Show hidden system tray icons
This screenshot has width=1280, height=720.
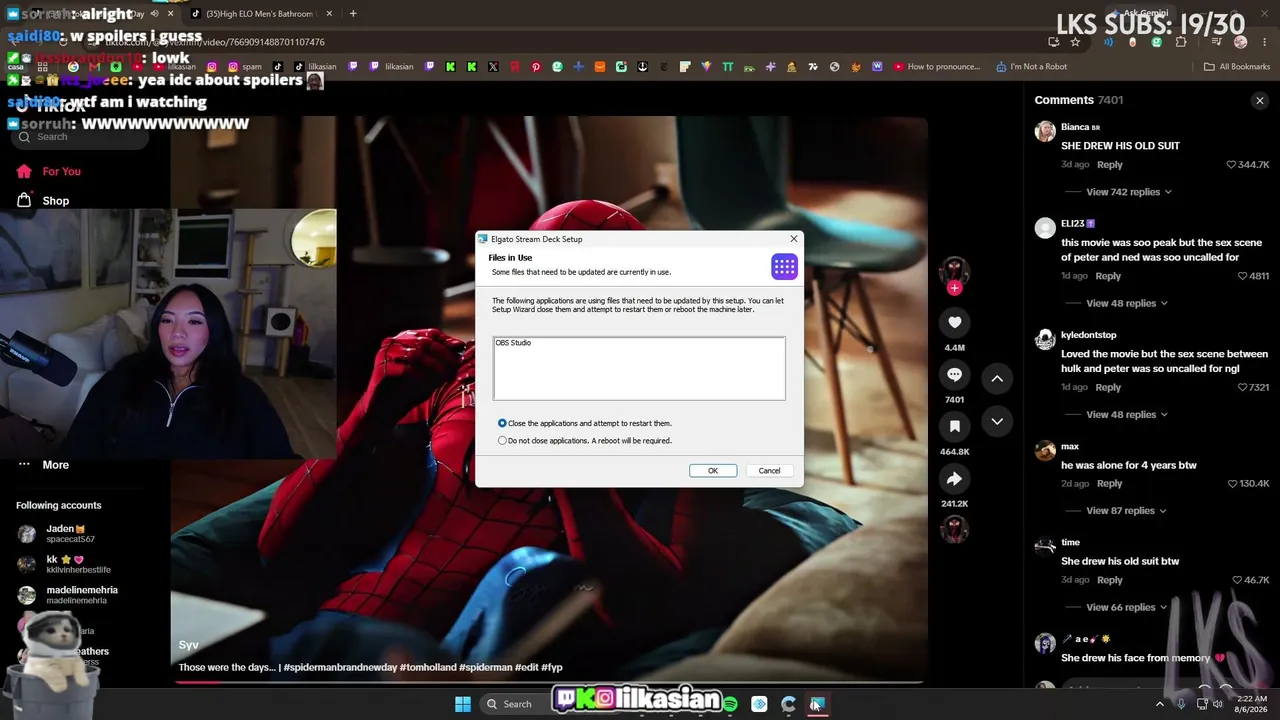1160,704
